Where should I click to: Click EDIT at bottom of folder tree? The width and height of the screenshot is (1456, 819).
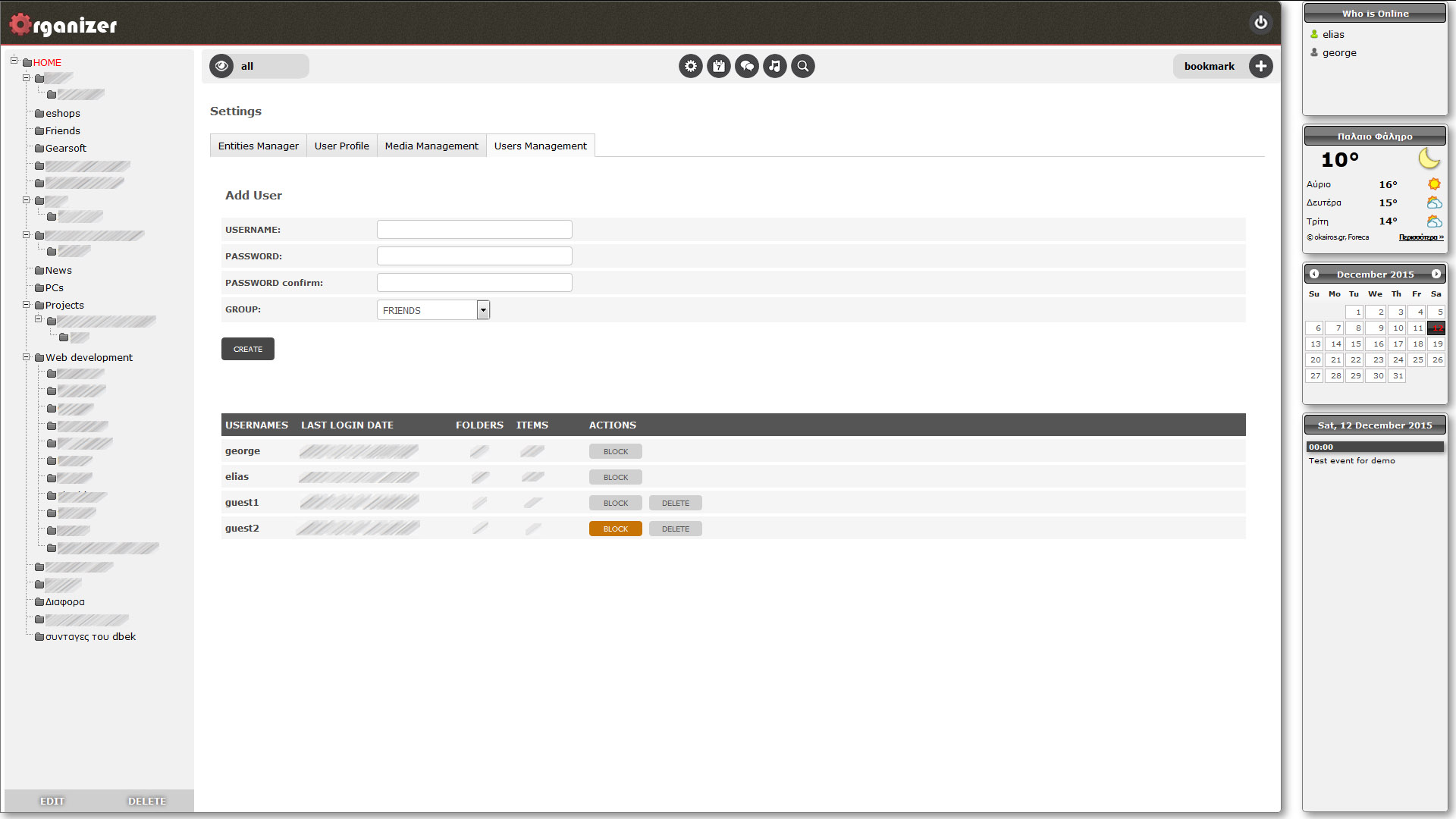coord(52,801)
